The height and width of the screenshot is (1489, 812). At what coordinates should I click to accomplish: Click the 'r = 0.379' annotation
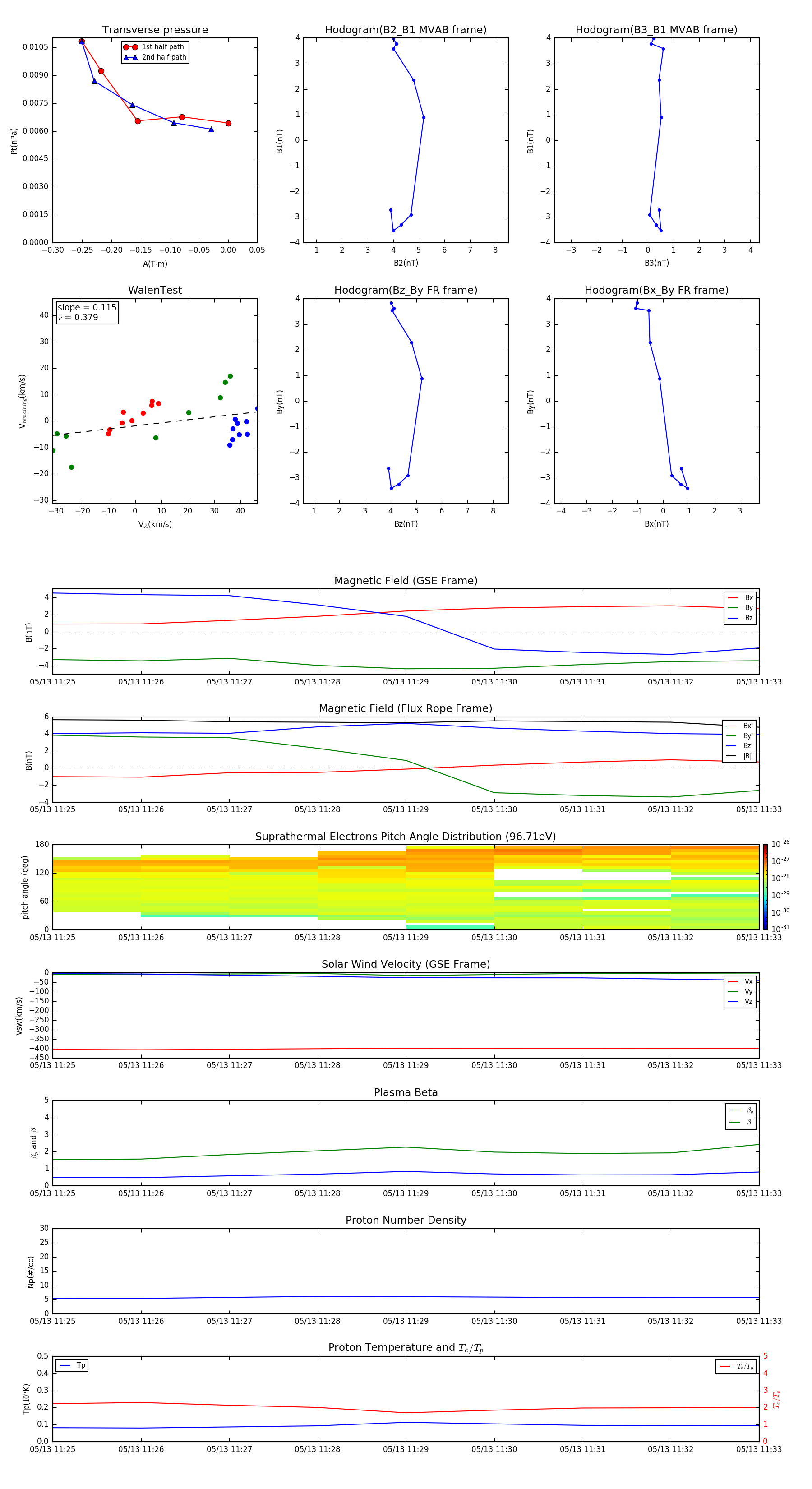78,317
